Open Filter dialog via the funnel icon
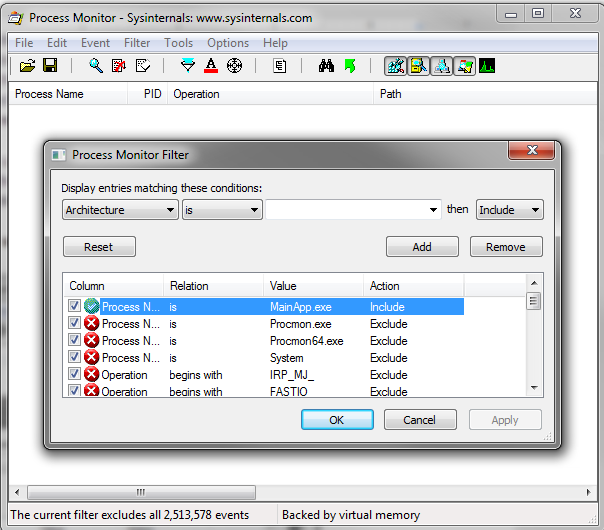Viewport: 604px width, 530px height. click(x=188, y=66)
